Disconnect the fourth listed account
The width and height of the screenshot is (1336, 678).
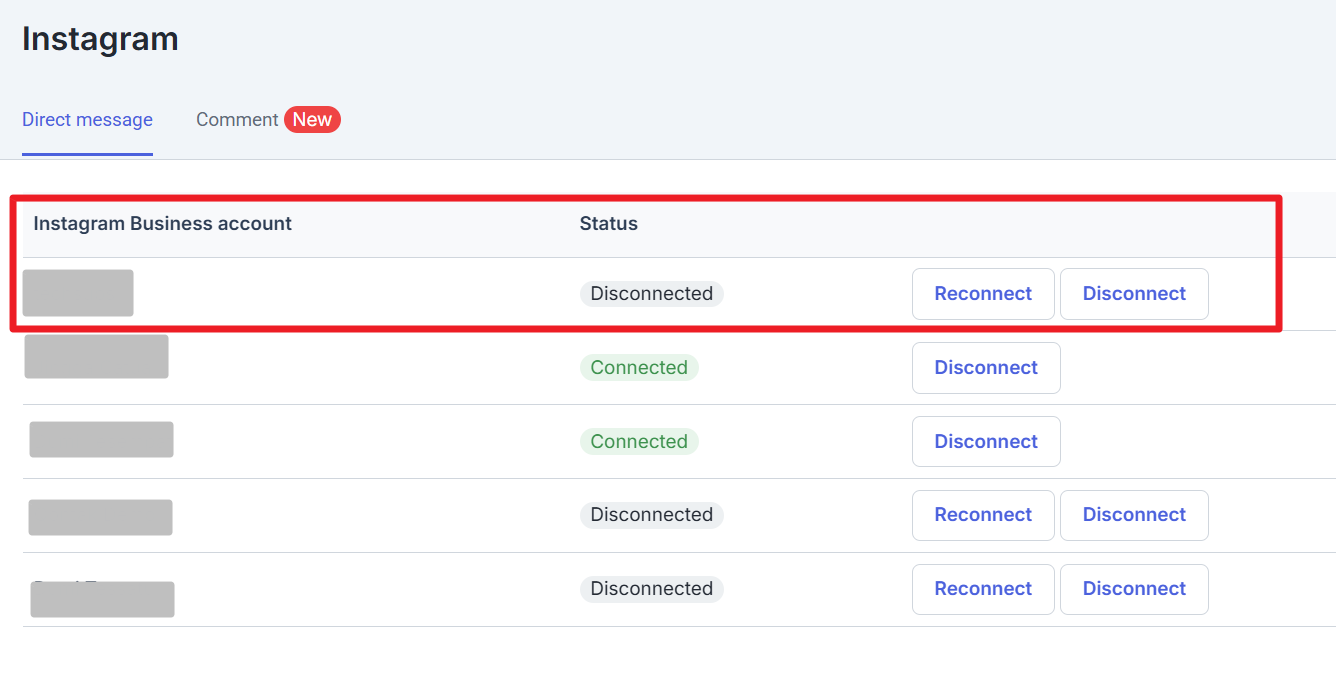click(1134, 515)
